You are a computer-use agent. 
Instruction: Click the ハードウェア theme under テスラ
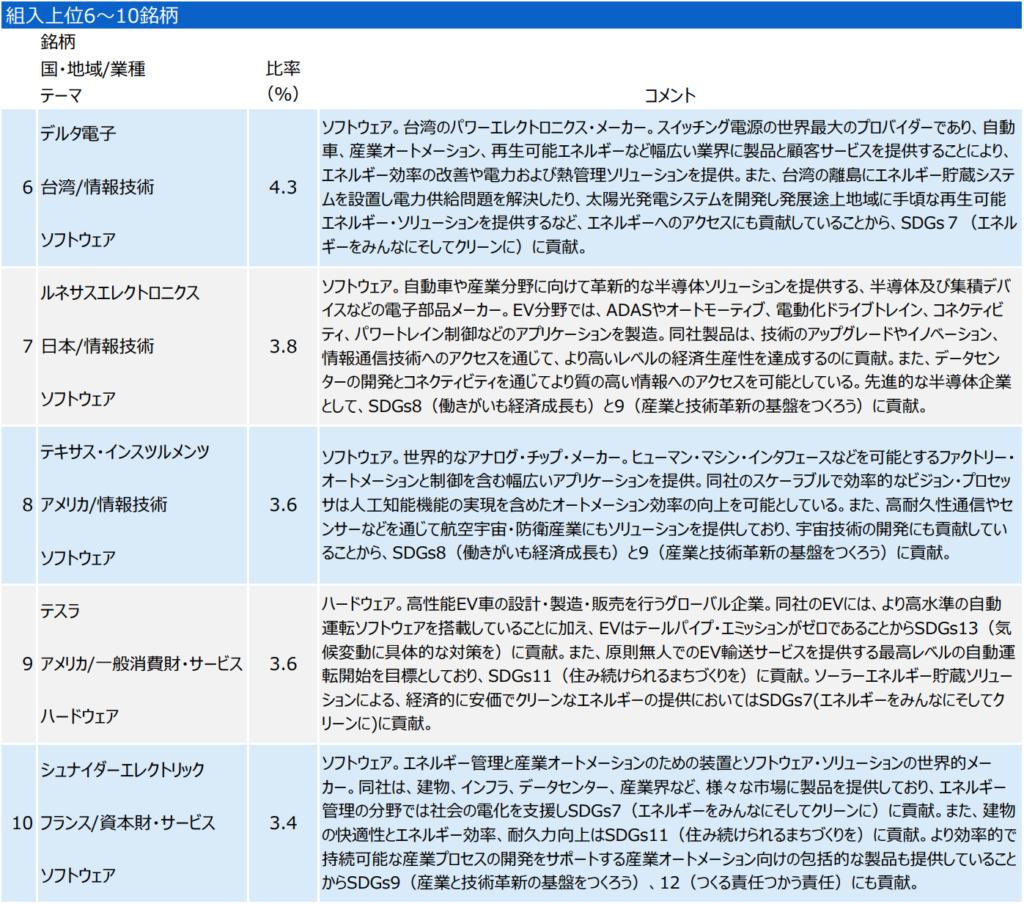(79, 716)
